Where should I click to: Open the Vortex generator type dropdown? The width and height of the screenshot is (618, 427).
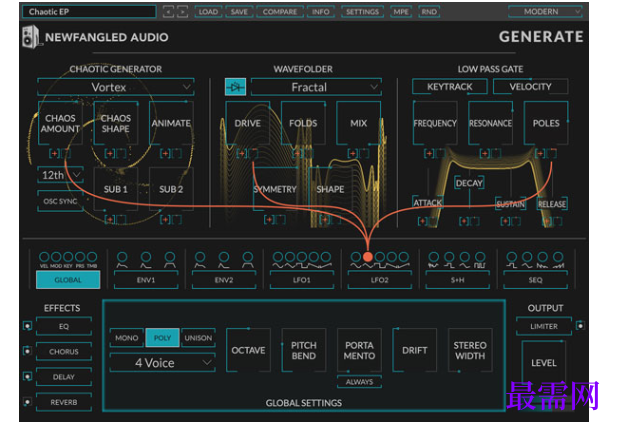(x=115, y=87)
